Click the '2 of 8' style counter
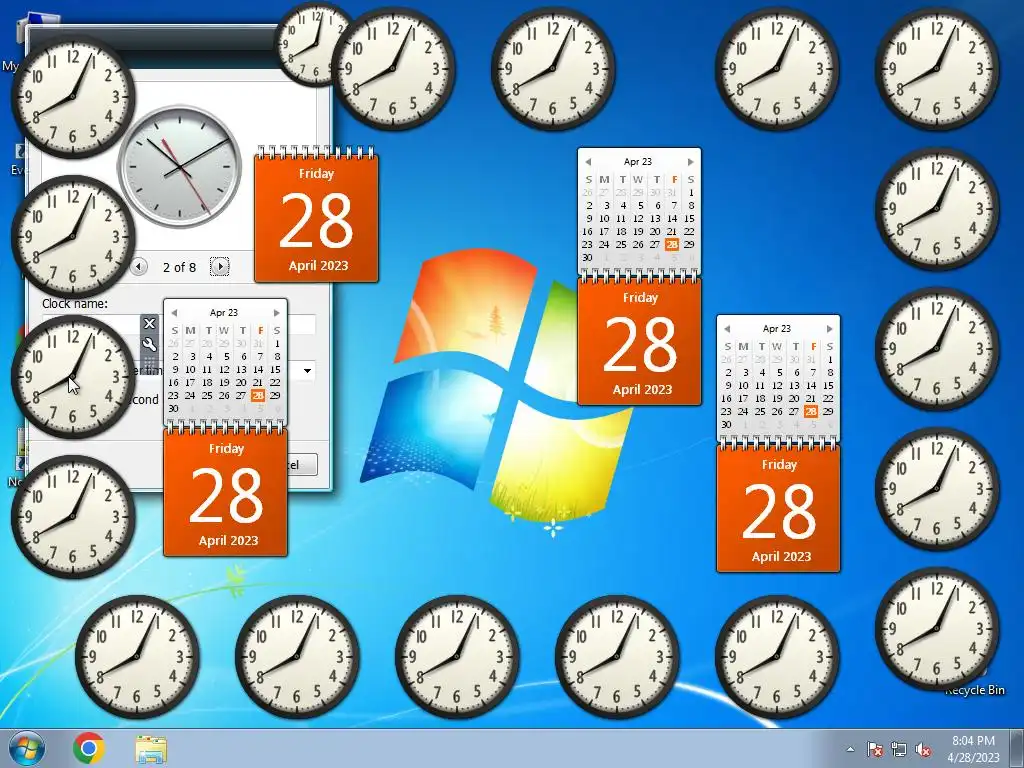 click(179, 267)
